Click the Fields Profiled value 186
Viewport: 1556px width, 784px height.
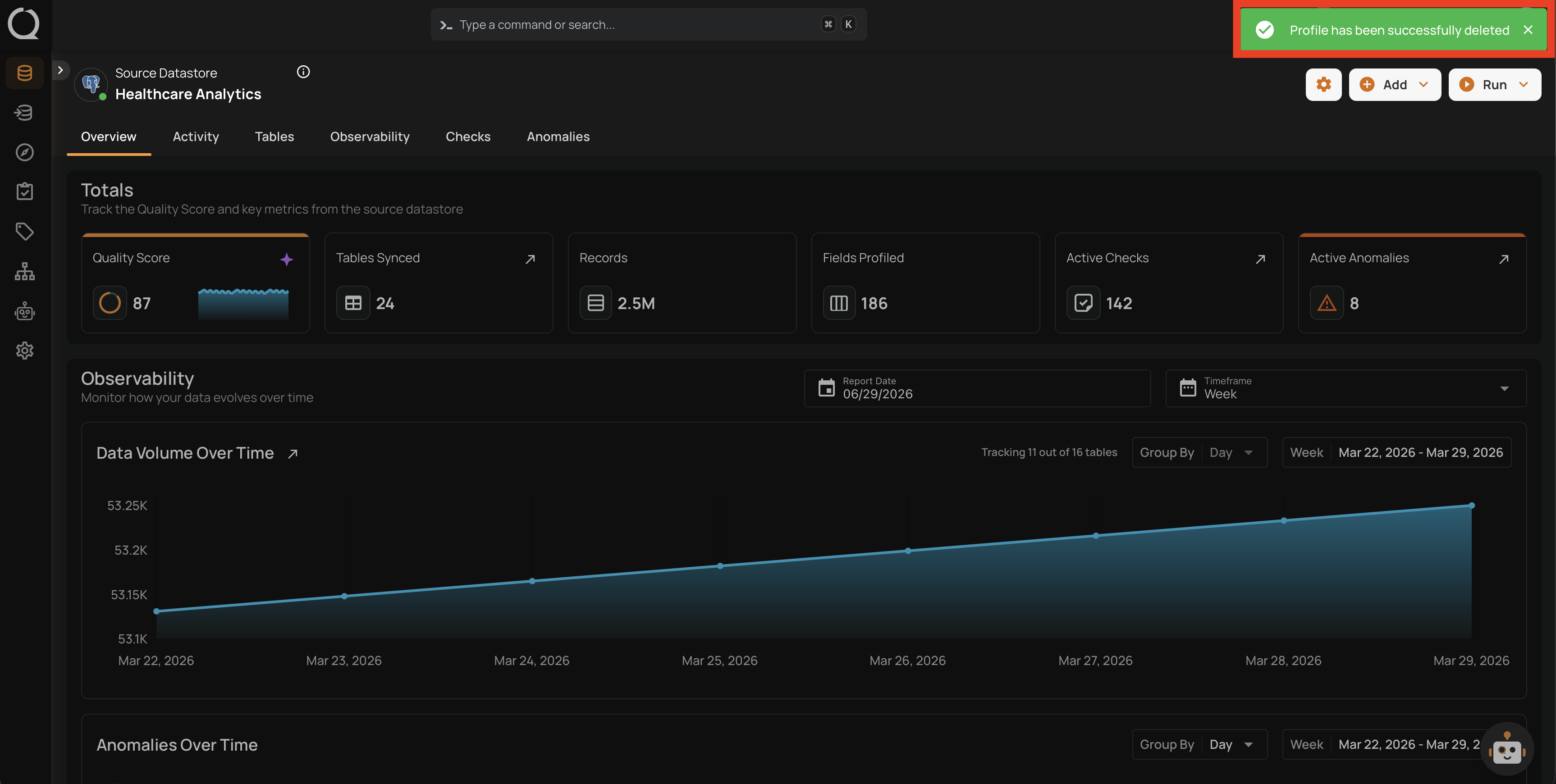[x=874, y=303]
